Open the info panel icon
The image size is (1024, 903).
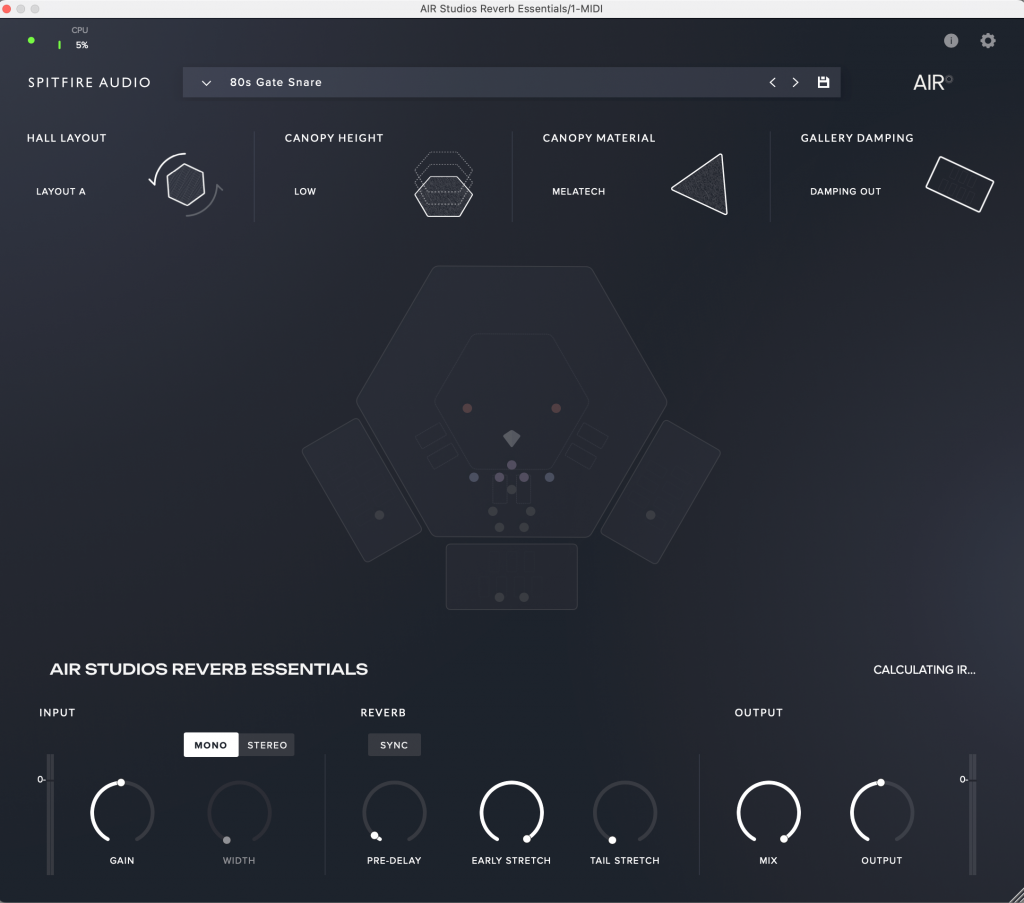coord(951,41)
